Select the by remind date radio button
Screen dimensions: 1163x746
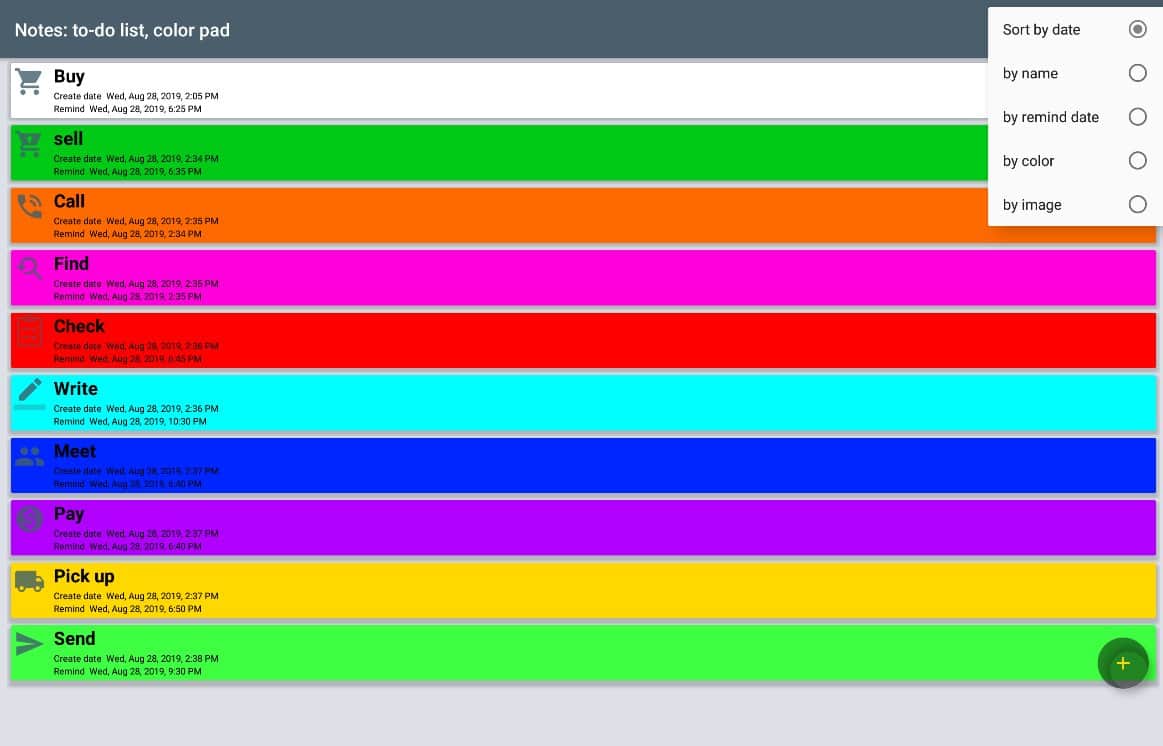[1137, 117]
